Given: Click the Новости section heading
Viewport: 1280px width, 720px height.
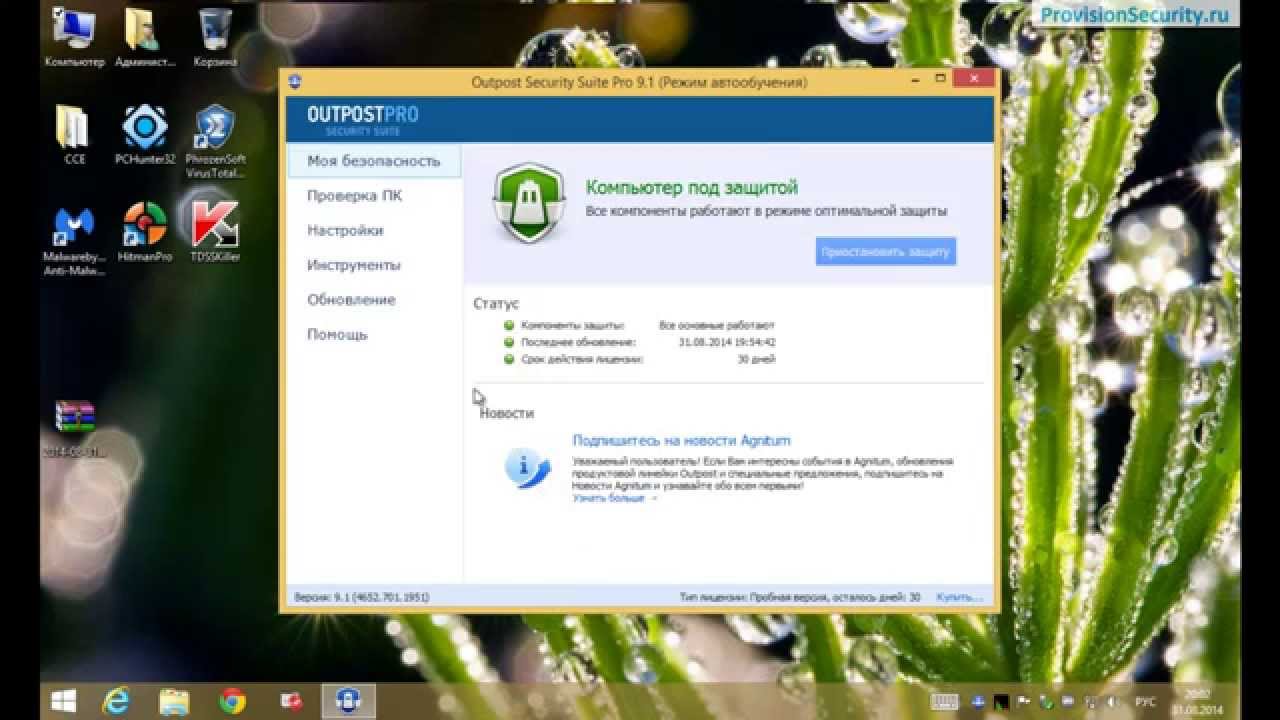Looking at the screenshot, I should point(506,413).
